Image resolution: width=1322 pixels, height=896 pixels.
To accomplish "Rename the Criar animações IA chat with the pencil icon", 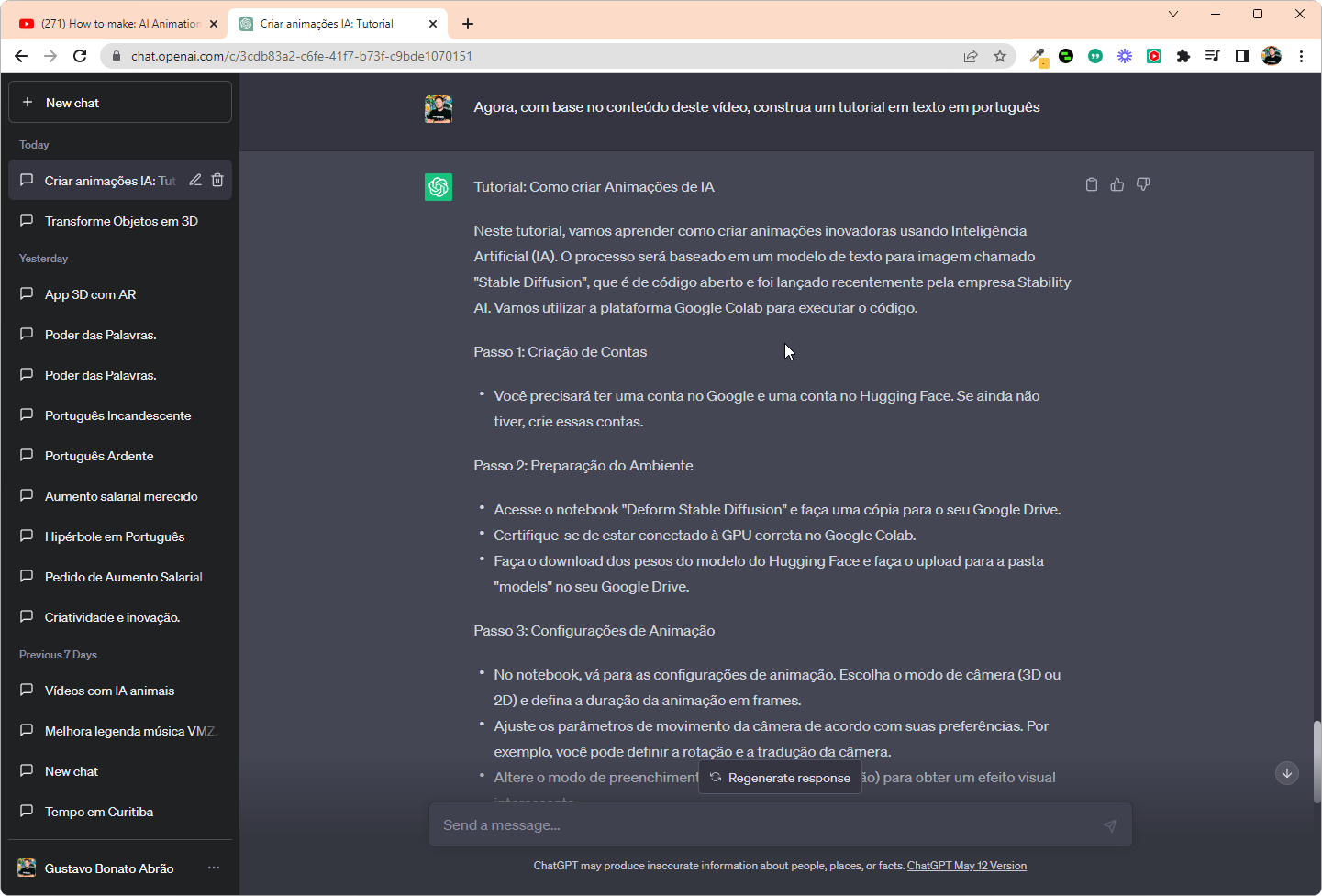I will 195,180.
